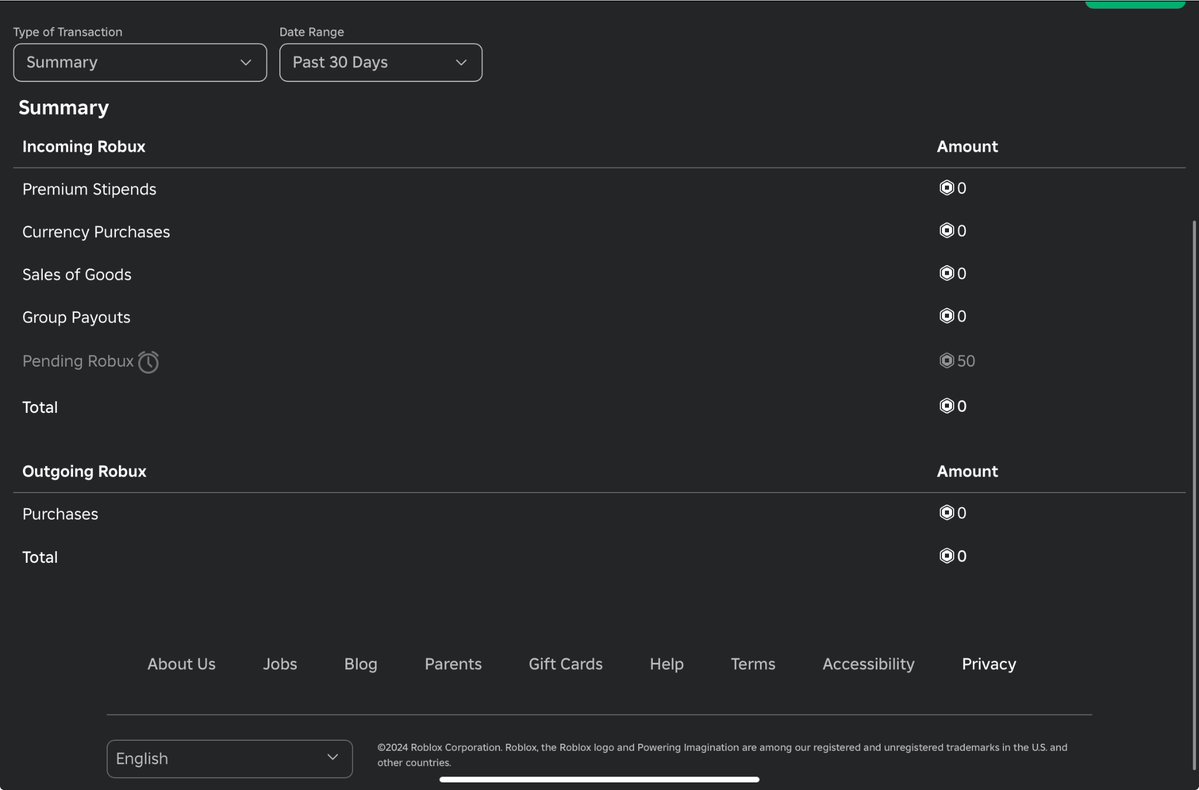
Task: Click the copyright Roblox Corporation notice
Action: [x=722, y=755]
